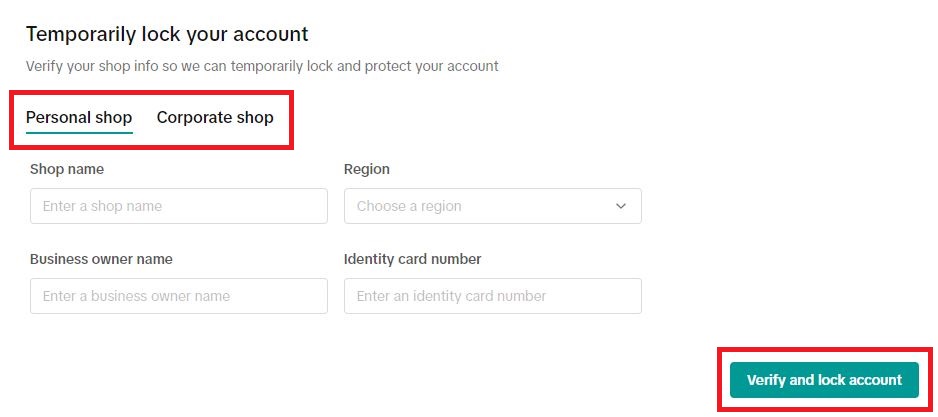Expand the Region dropdown chevron arrow
This screenshot has height=417, width=938.
[621, 206]
